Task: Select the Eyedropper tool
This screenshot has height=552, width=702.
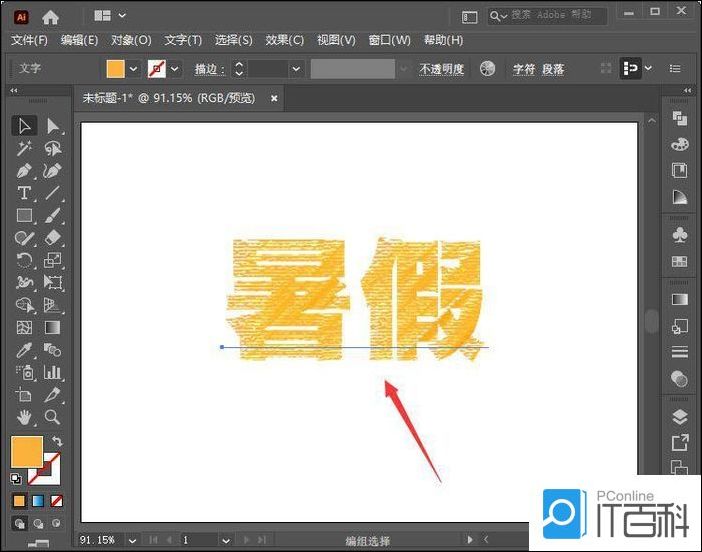Action: (x=24, y=350)
